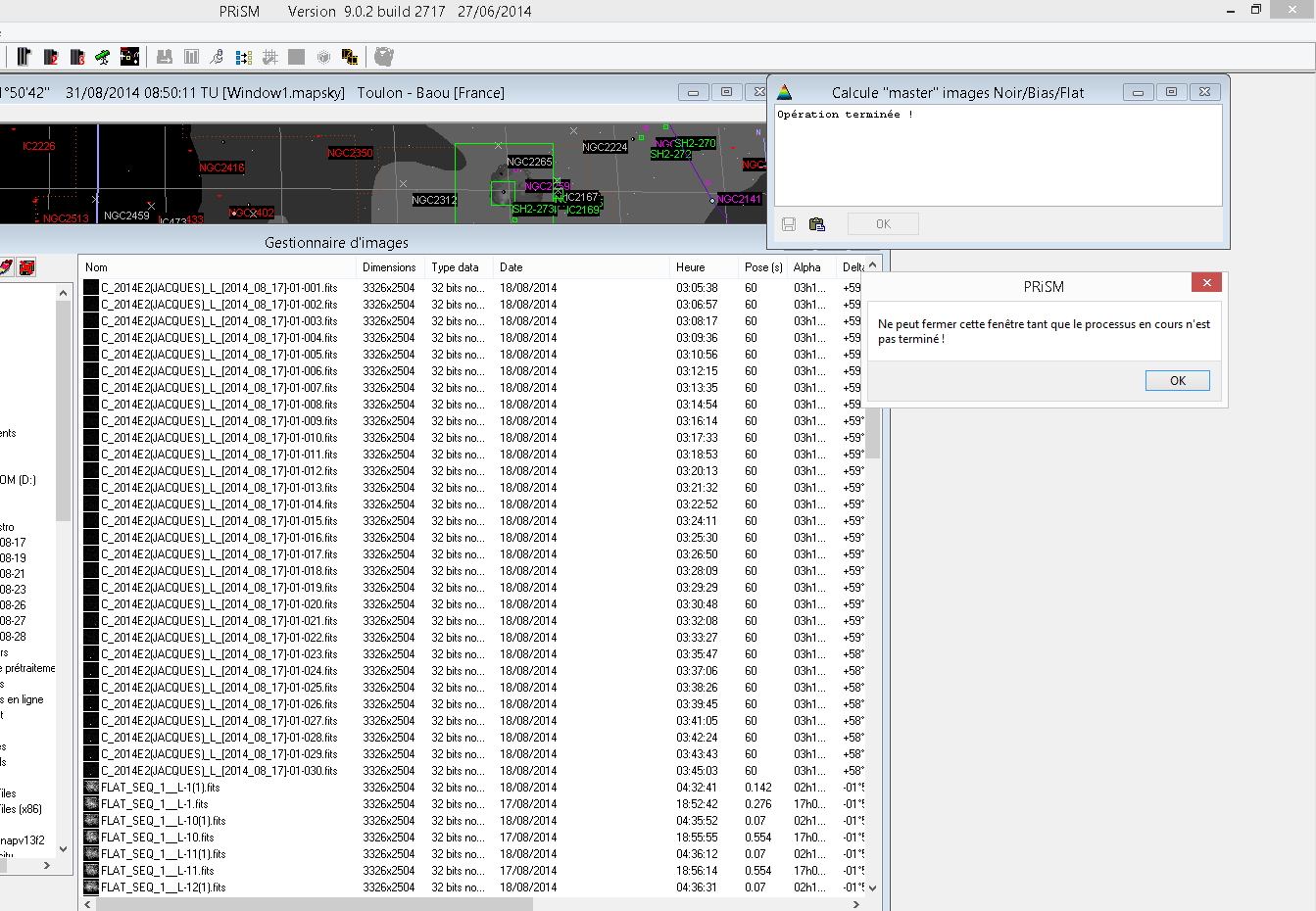
Task: Sort file list by the Nom column
Action: [x=96, y=267]
